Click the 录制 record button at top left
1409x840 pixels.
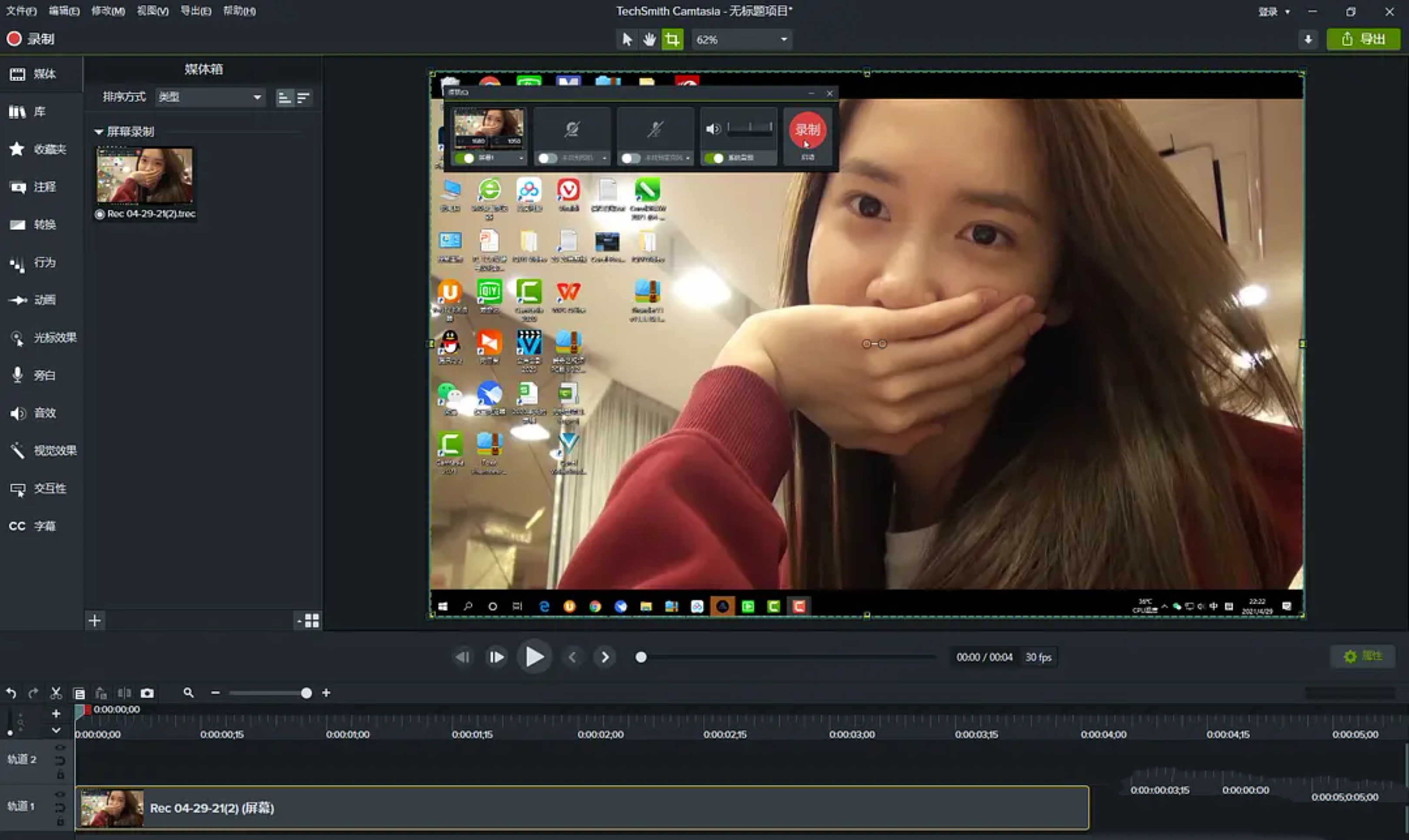click(x=30, y=39)
